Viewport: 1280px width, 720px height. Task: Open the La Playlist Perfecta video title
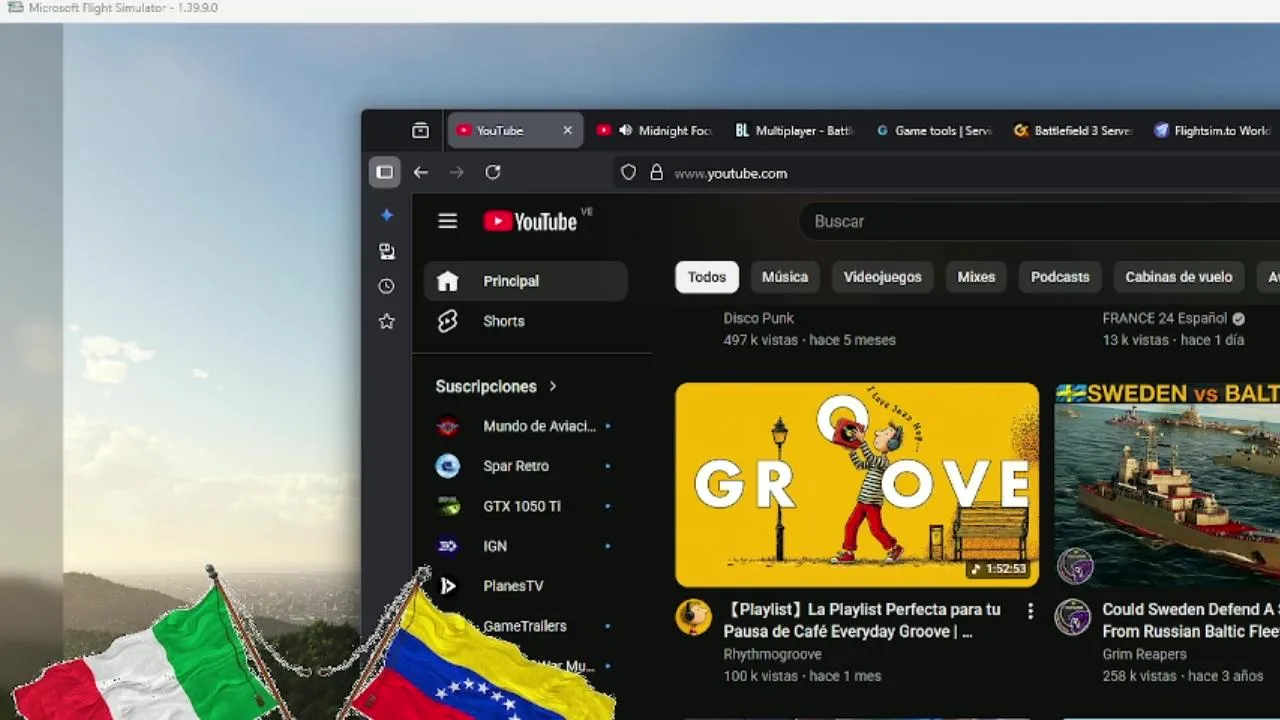[x=862, y=620]
